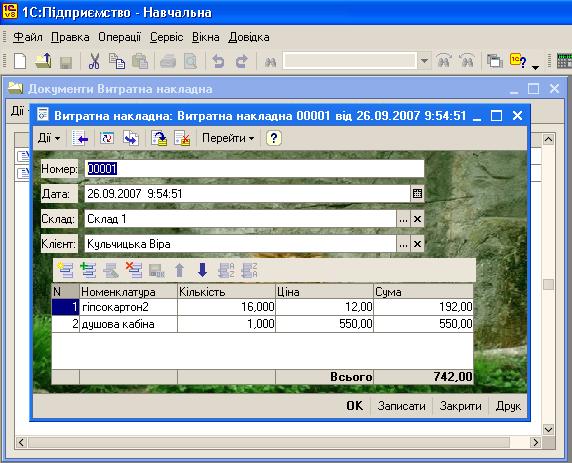Click the Refresh icon in invoice toolbar
The image size is (572, 463).
pos(107,138)
